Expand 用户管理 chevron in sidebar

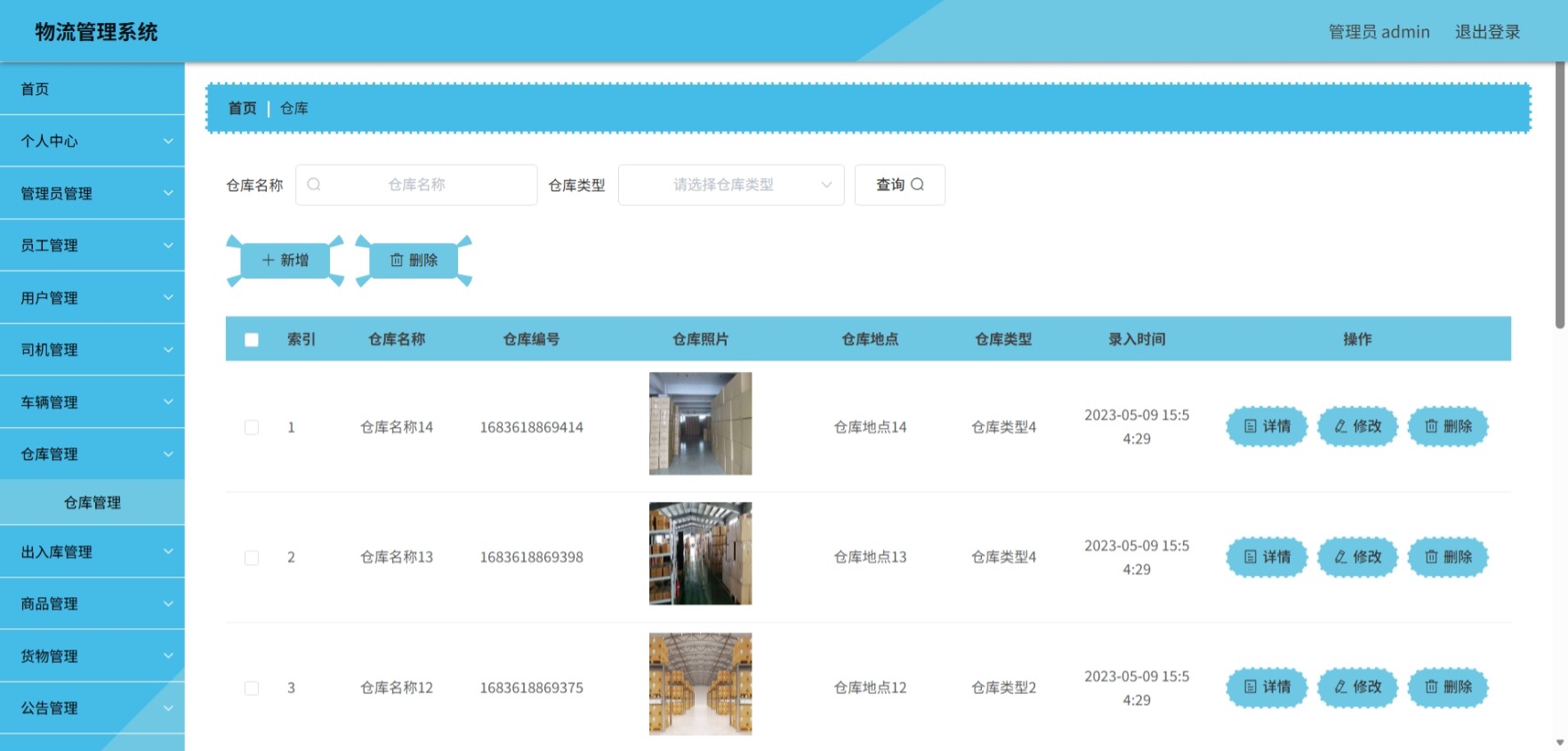click(168, 297)
